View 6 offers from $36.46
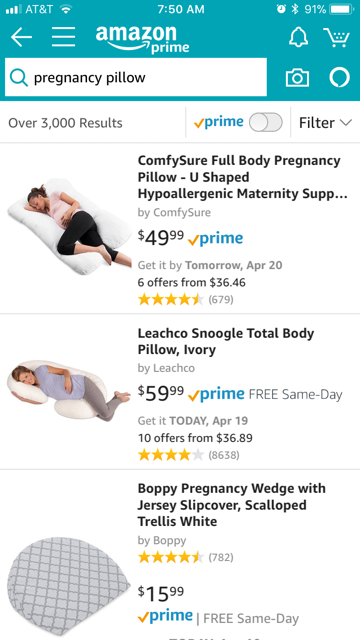 [191, 282]
